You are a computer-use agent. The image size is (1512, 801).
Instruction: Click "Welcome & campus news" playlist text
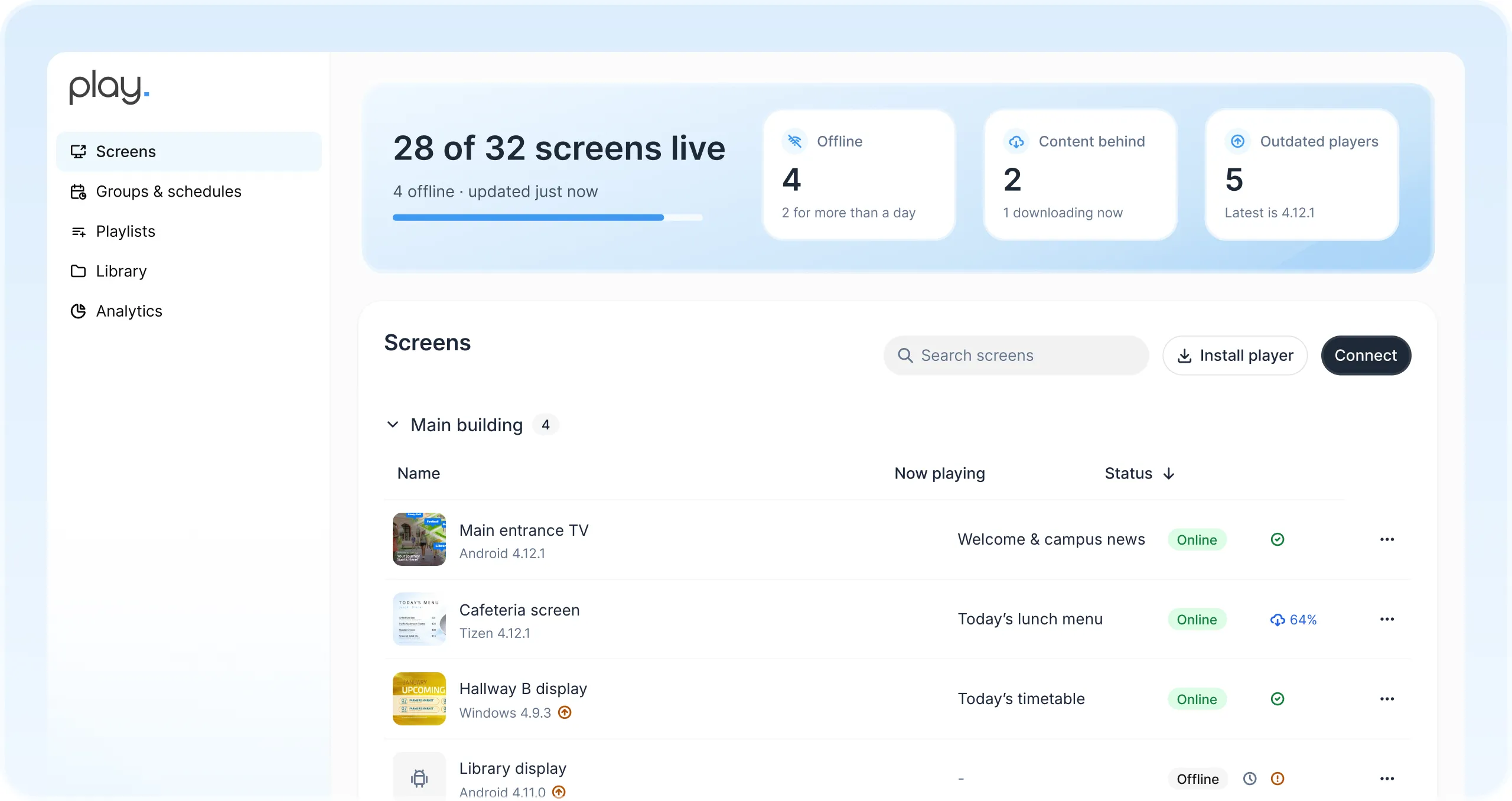coord(1051,539)
